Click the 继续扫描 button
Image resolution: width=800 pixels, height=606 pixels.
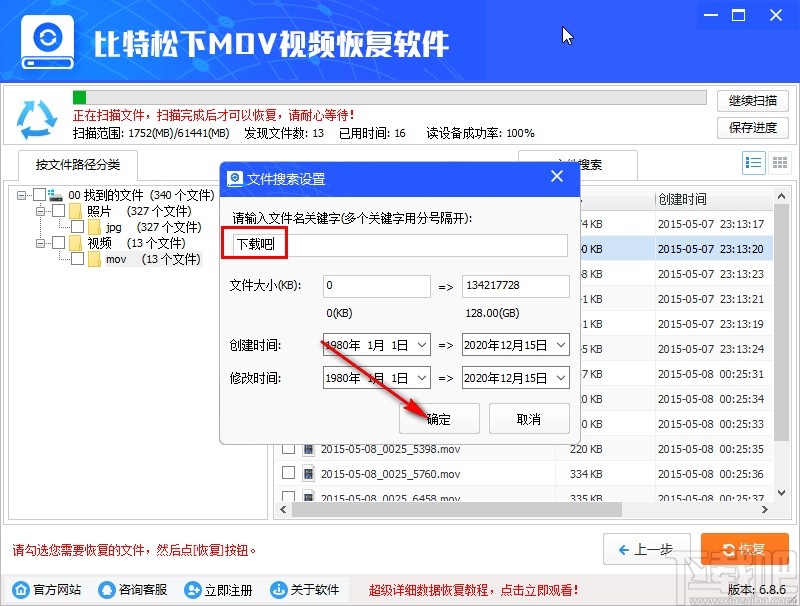[x=753, y=100]
